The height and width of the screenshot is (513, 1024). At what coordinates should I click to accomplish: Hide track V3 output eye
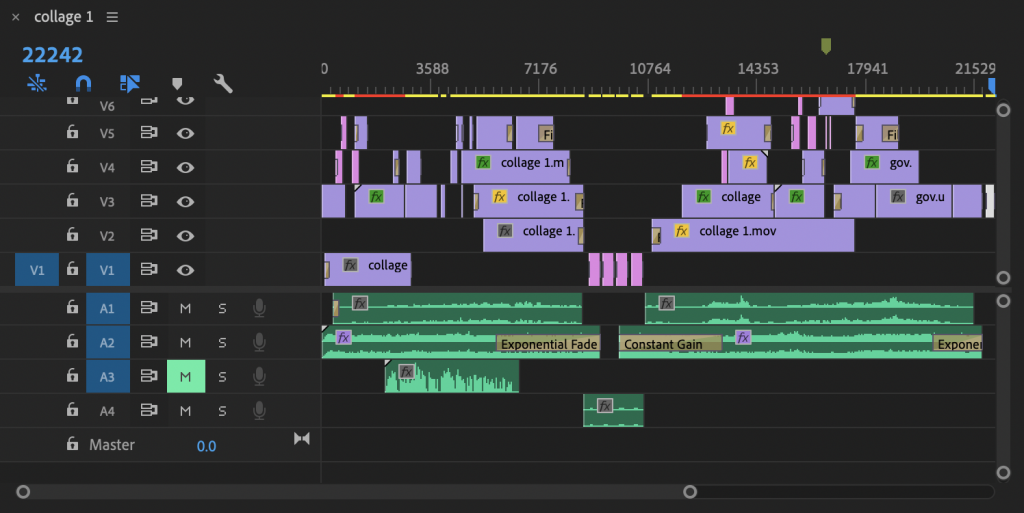click(185, 201)
